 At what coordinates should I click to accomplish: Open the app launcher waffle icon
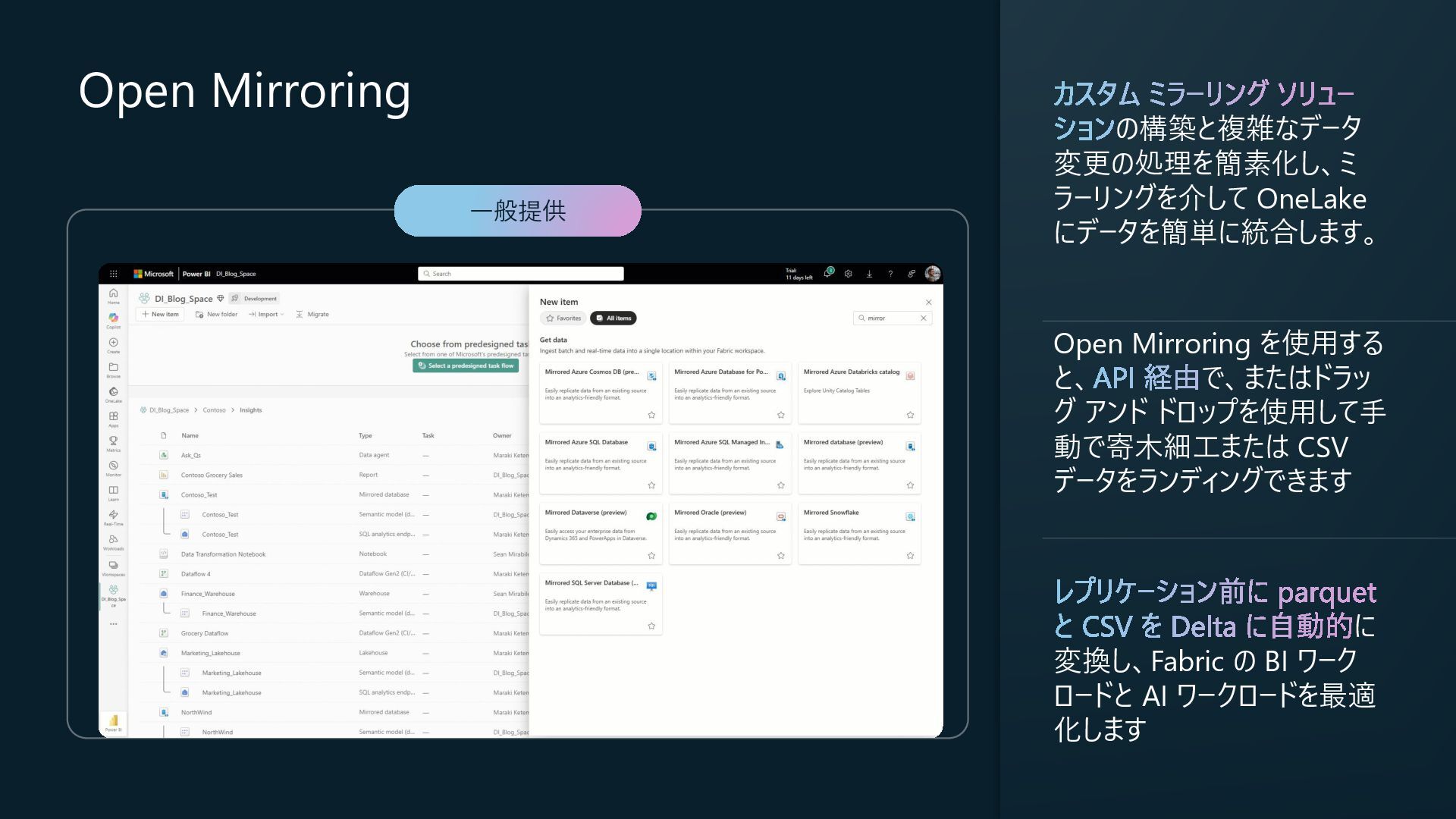tap(114, 274)
